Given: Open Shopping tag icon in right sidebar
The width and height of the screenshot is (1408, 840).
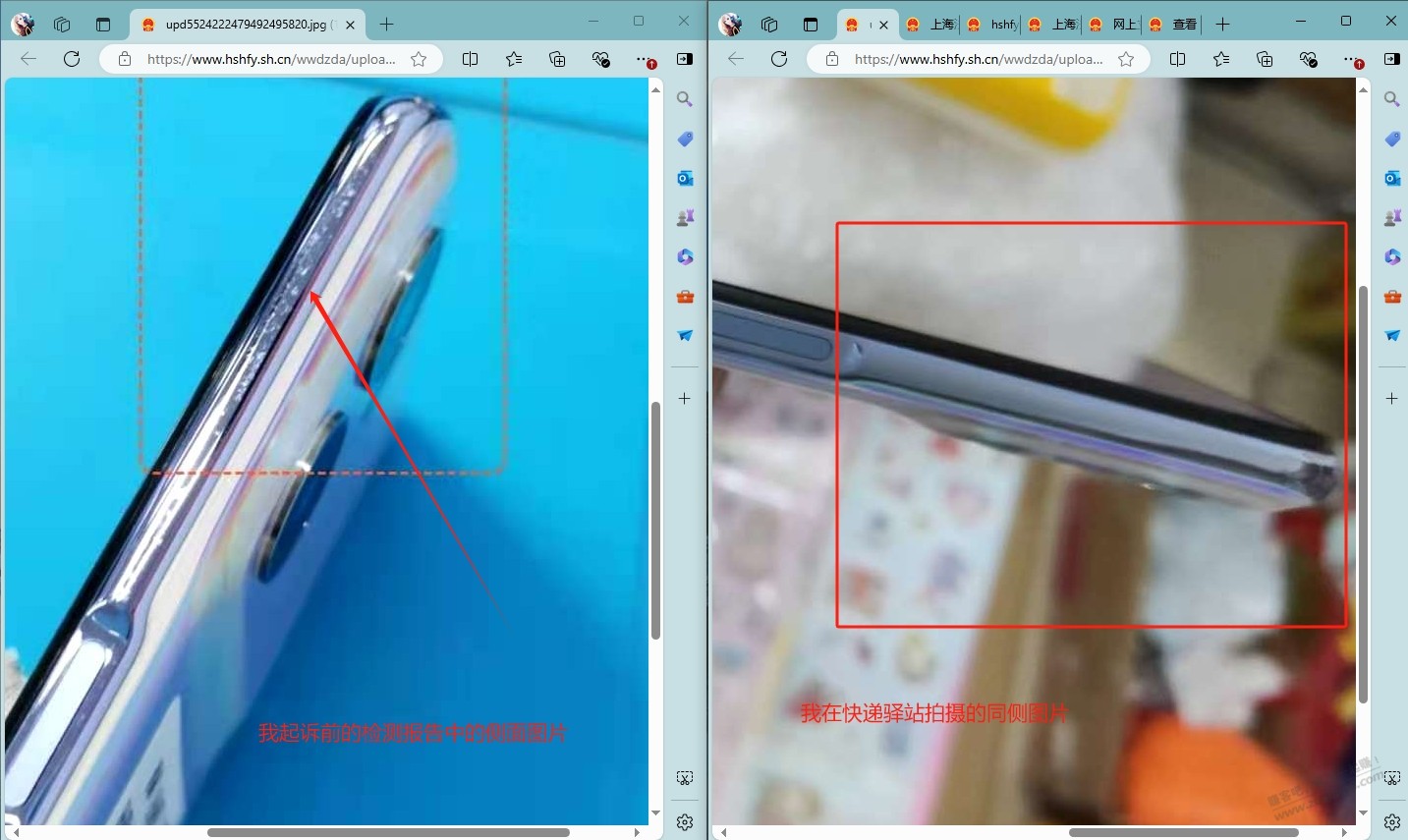Looking at the screenshot, I should (1392, 139).
